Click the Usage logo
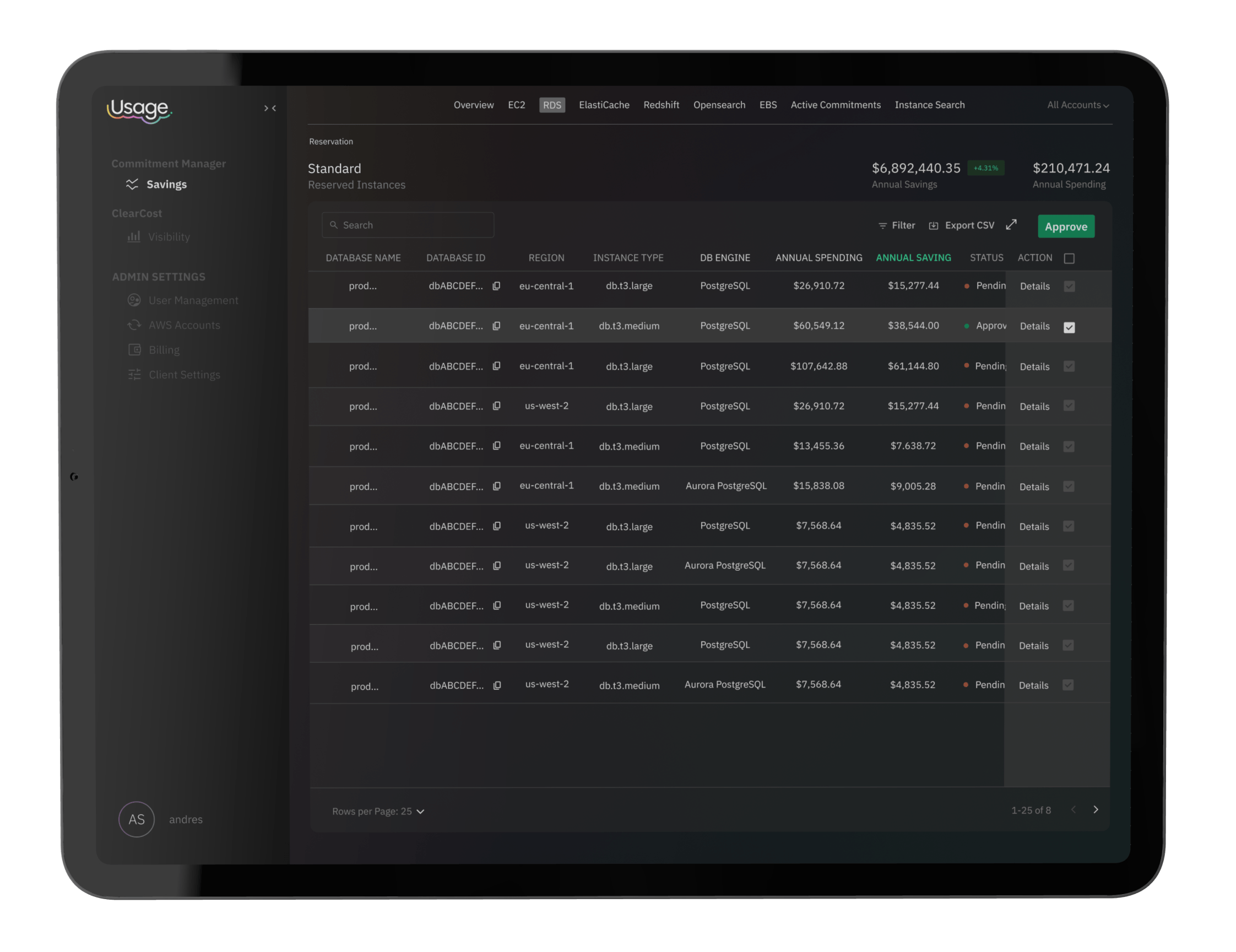The width and height of the screenshot is (1236, 952). click(x=139, y=110)
